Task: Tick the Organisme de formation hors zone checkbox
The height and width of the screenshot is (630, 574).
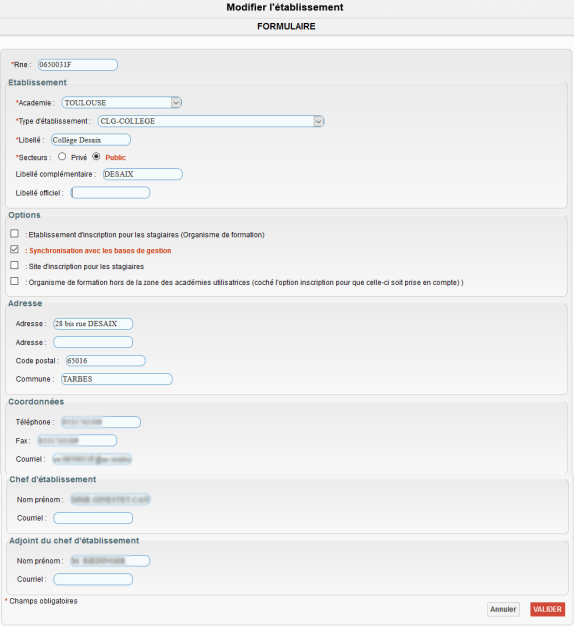Action: click(x=14, y=281)
